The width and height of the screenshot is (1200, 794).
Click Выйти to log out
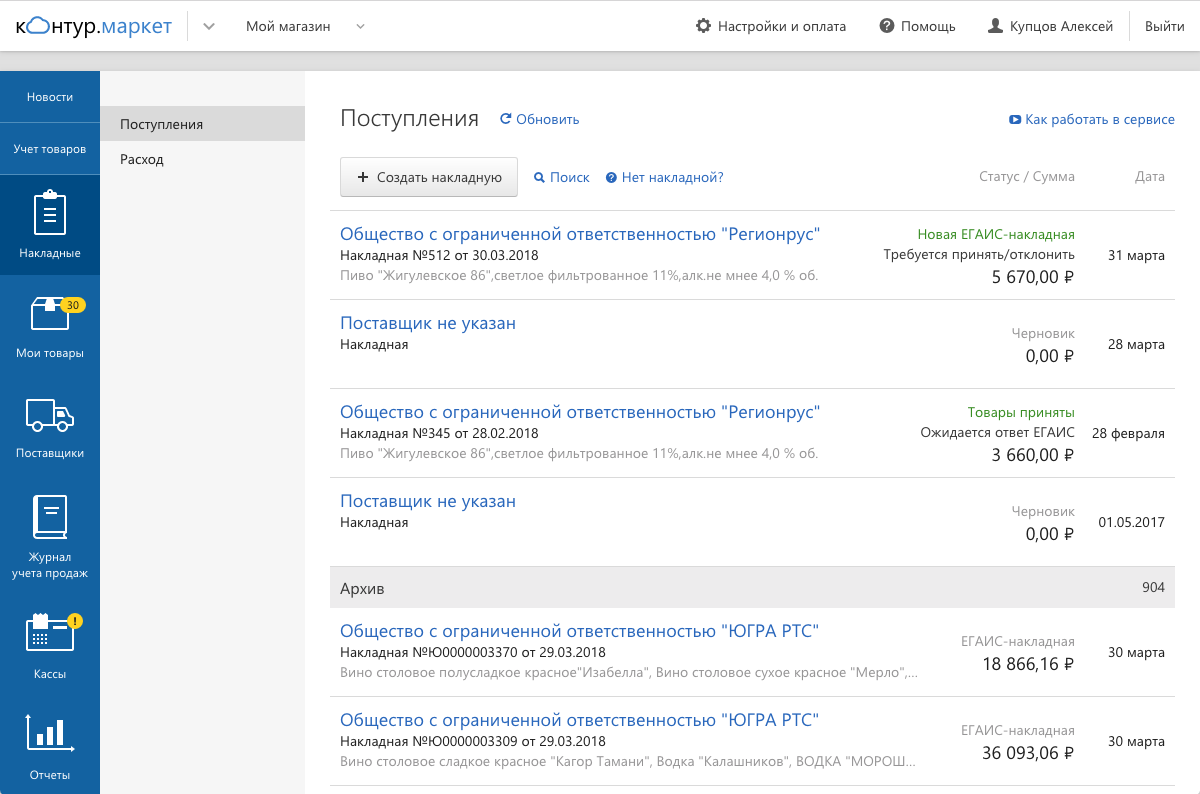(1165, 27)
